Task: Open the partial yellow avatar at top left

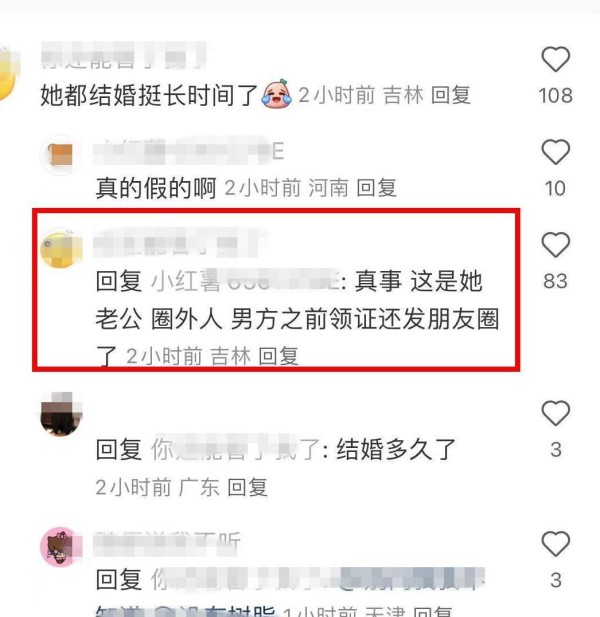Action: coord(8,73)
